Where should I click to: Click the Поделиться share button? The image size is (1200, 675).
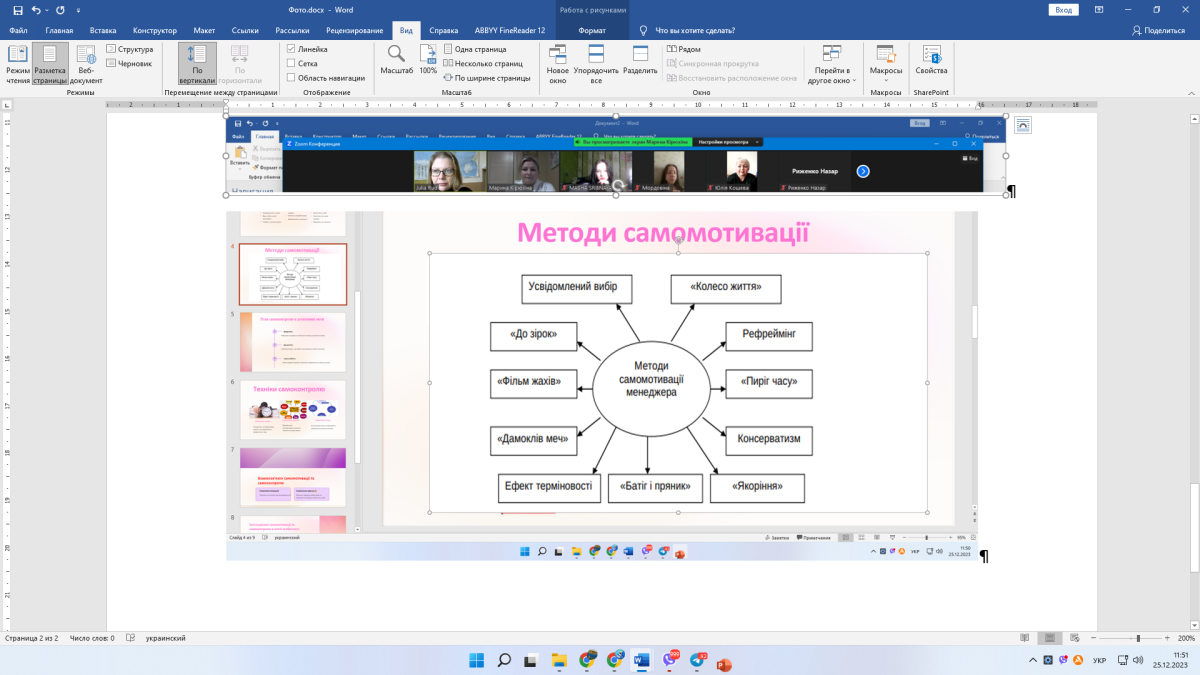coord(1158,31)
